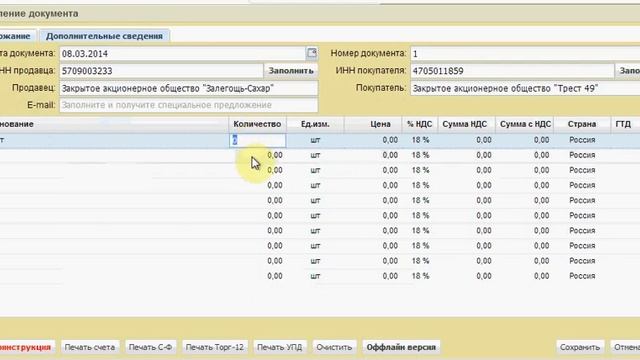Edit the Номер документа field
The image size is (640, 360).
pos(525,53)
